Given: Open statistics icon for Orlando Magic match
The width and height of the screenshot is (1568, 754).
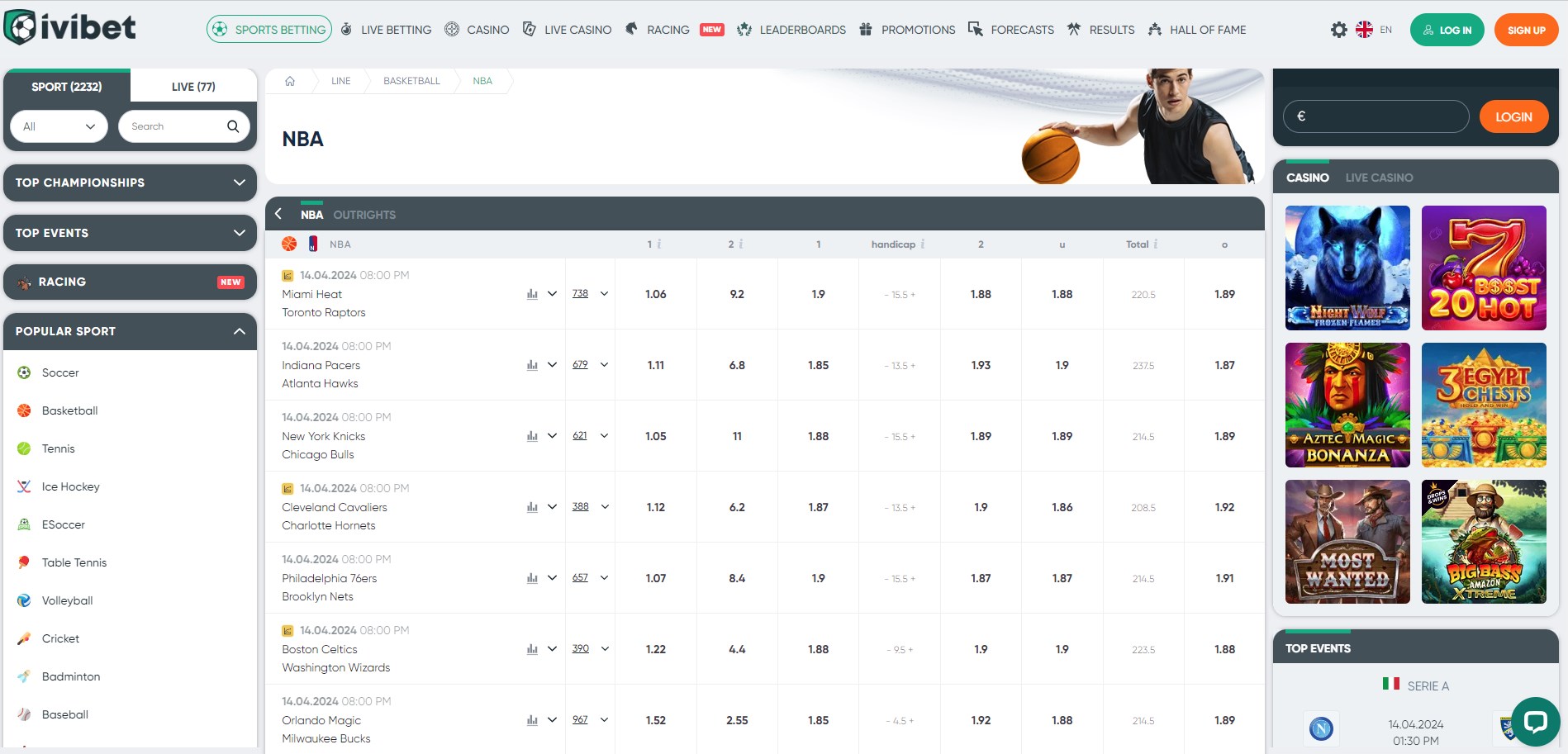Looking at the screenshot, I should (x=532, y=720).
